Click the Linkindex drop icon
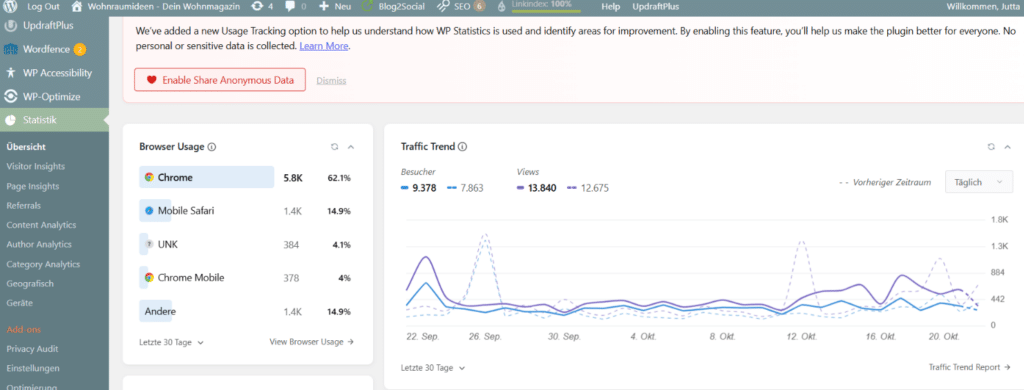The image size is (1024, 390). (502, 7)
